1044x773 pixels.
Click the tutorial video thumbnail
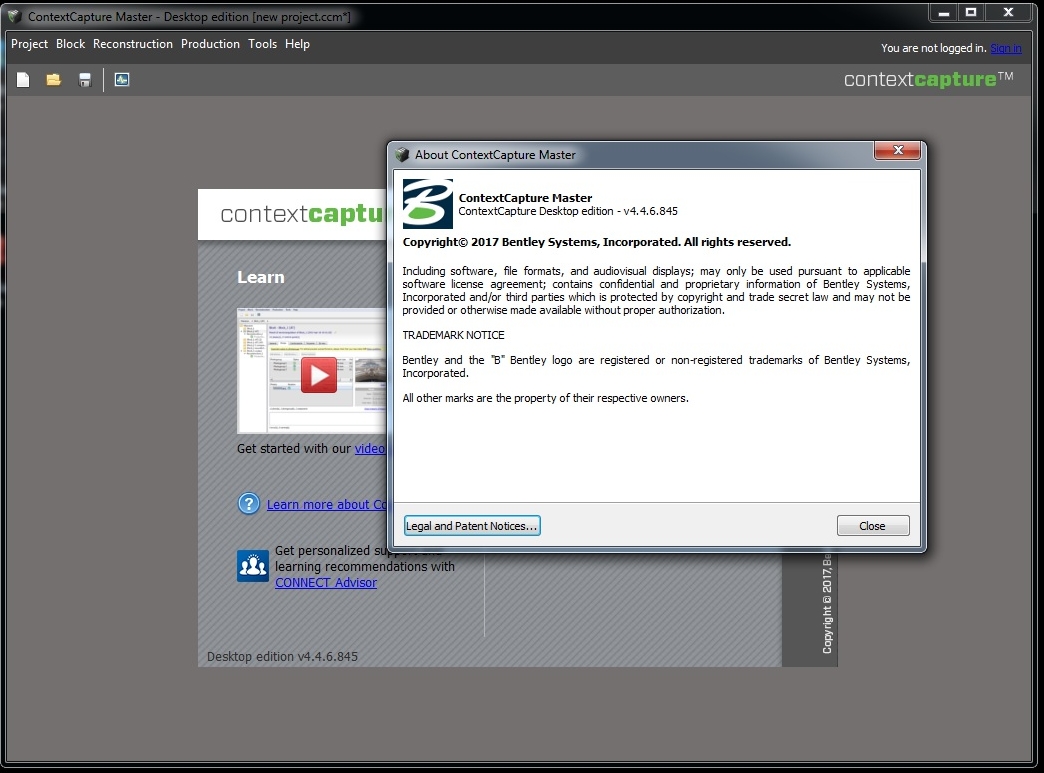click(x=312, y=370)
